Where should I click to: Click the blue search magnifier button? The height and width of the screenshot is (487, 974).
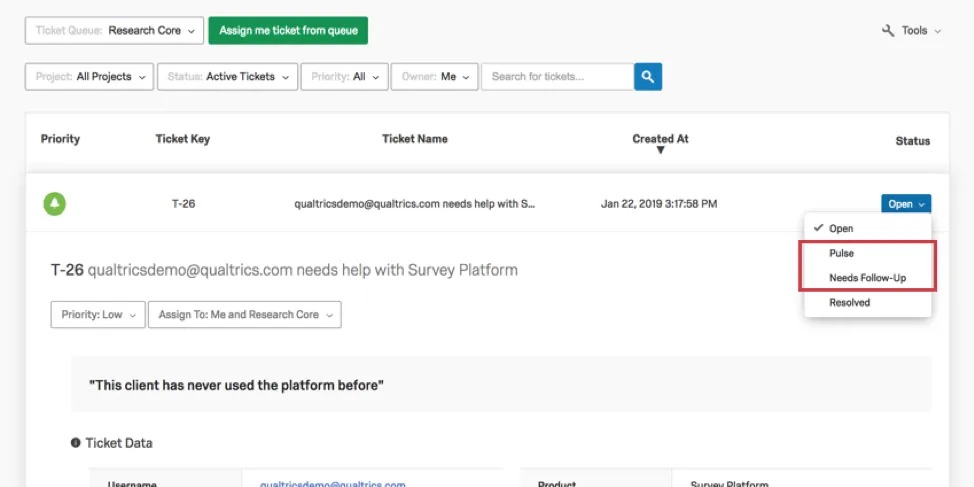pos(647,77)
